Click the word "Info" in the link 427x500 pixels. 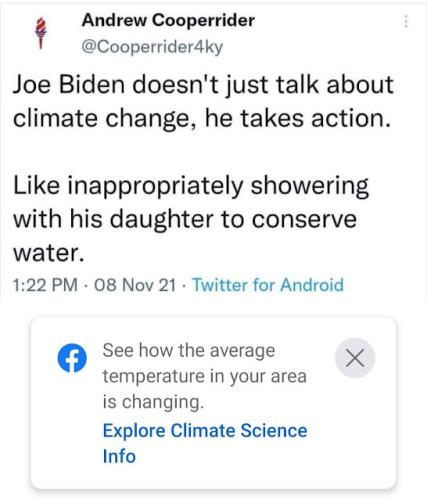pyautogui.click(x=119, y=456)
